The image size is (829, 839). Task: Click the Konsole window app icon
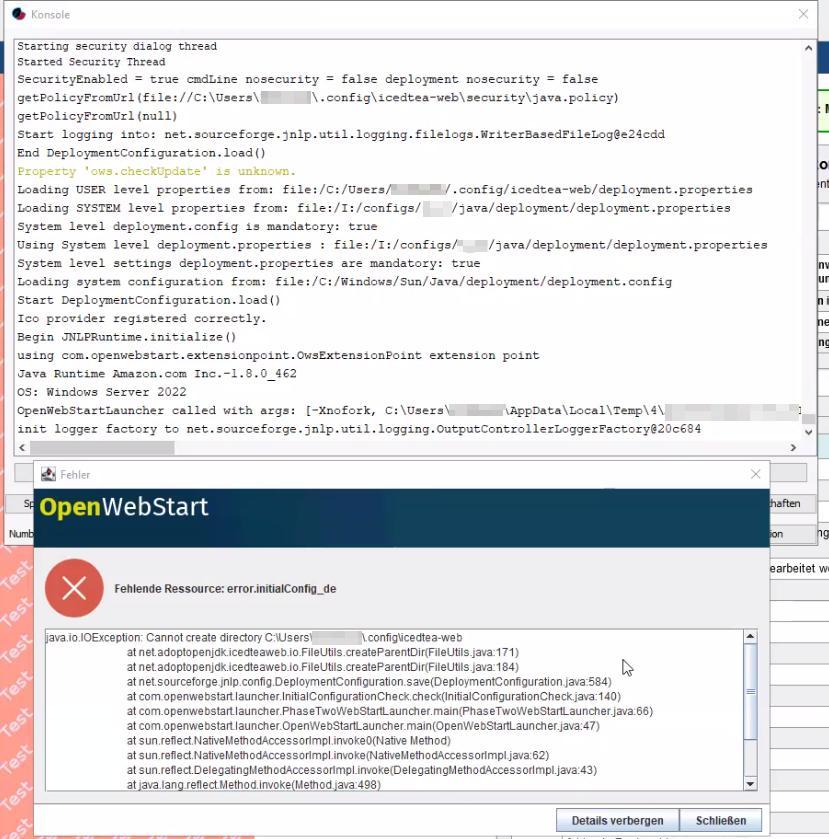point(19,14)
